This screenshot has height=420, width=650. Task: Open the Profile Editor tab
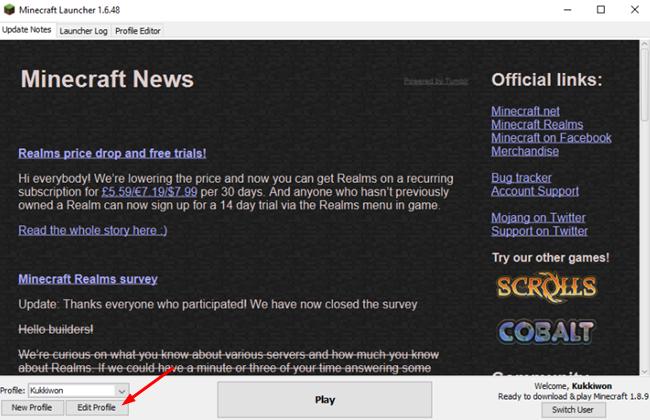[138, 31]
